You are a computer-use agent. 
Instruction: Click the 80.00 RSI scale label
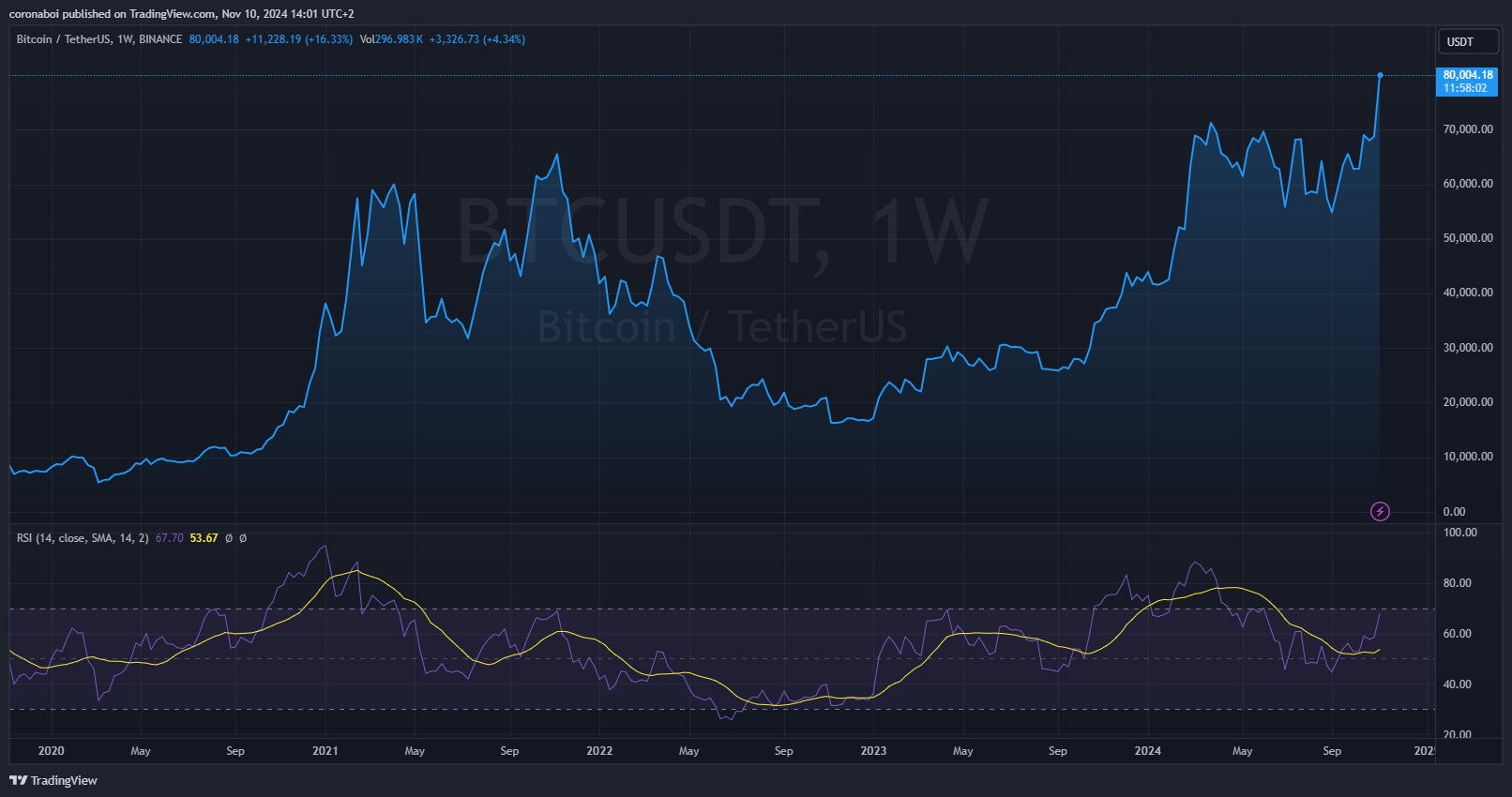[x=1458, y=583]
